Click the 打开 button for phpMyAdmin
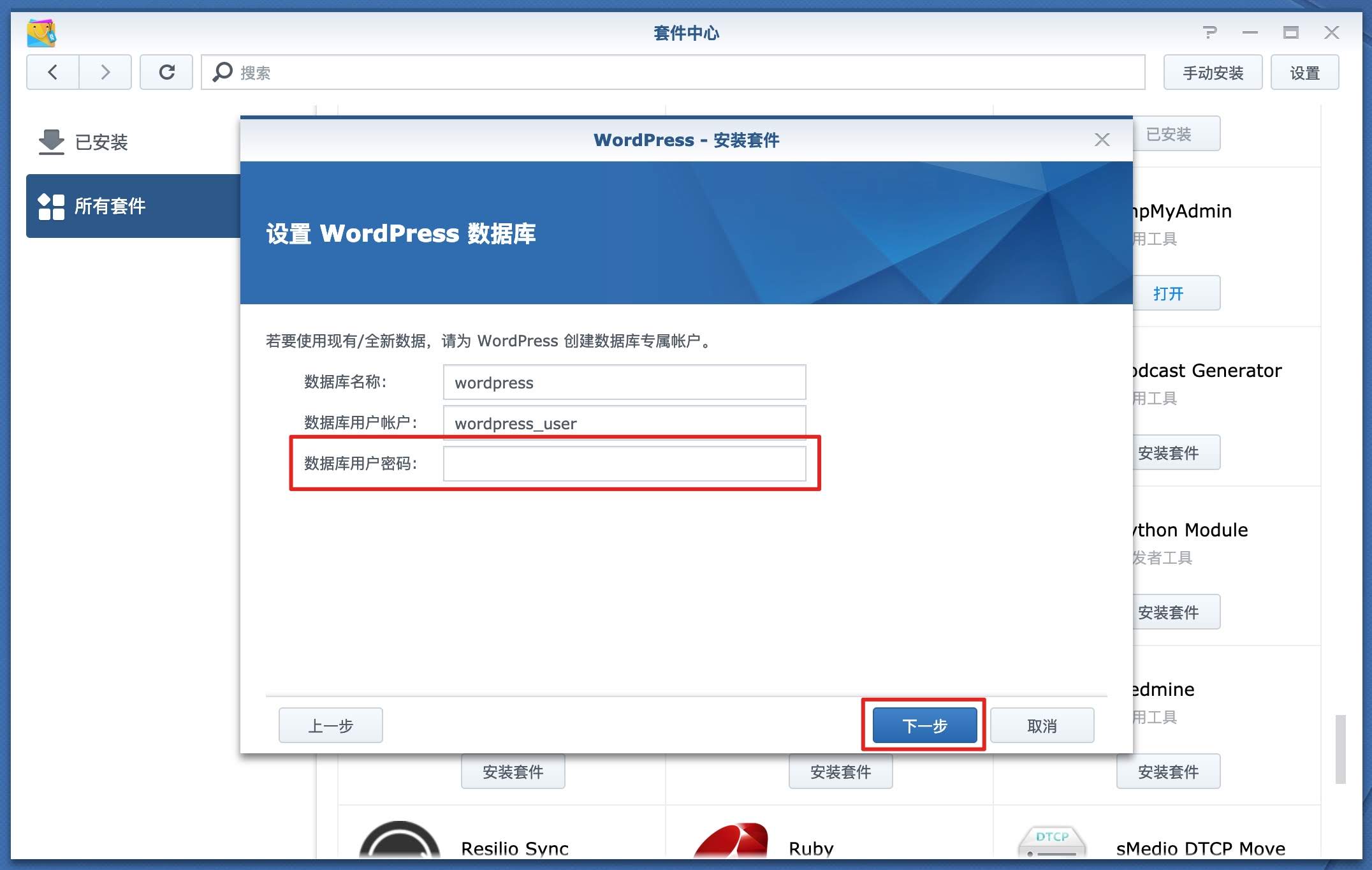Viewport: 1372px width, 870px height. pos(1169,293)
